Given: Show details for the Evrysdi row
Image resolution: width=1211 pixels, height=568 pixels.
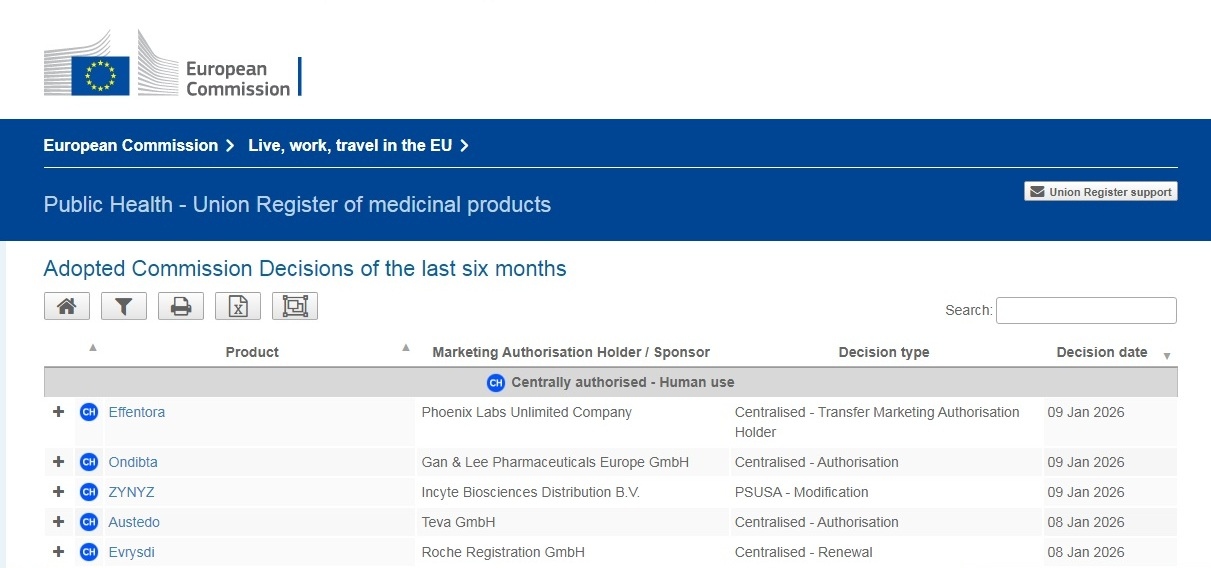Looking at the screenshot, I should pyautogui.click(x=59, y=552).
